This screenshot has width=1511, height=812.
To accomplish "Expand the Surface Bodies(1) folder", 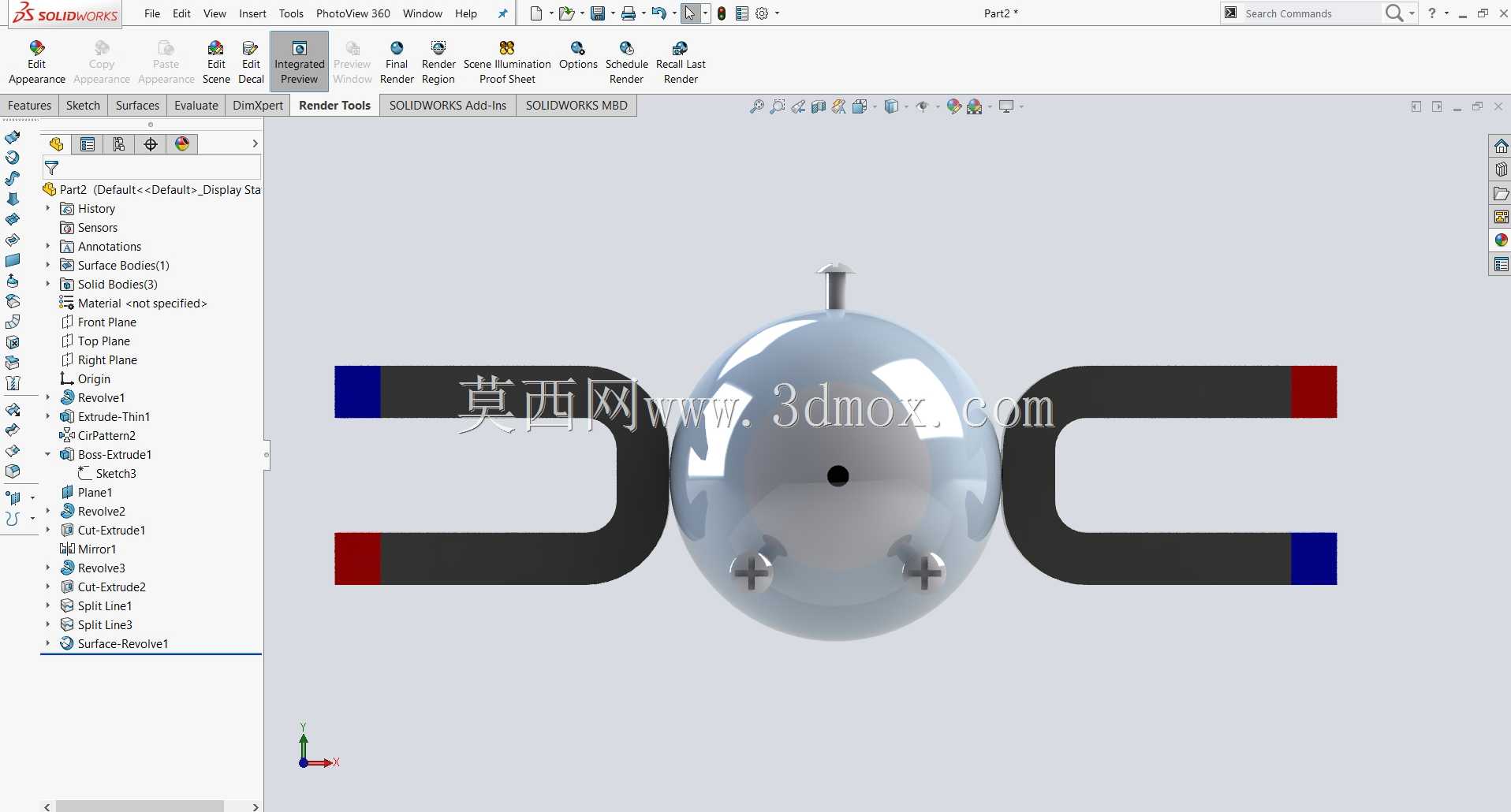I will pyautogui.click(x=47, y=265).
